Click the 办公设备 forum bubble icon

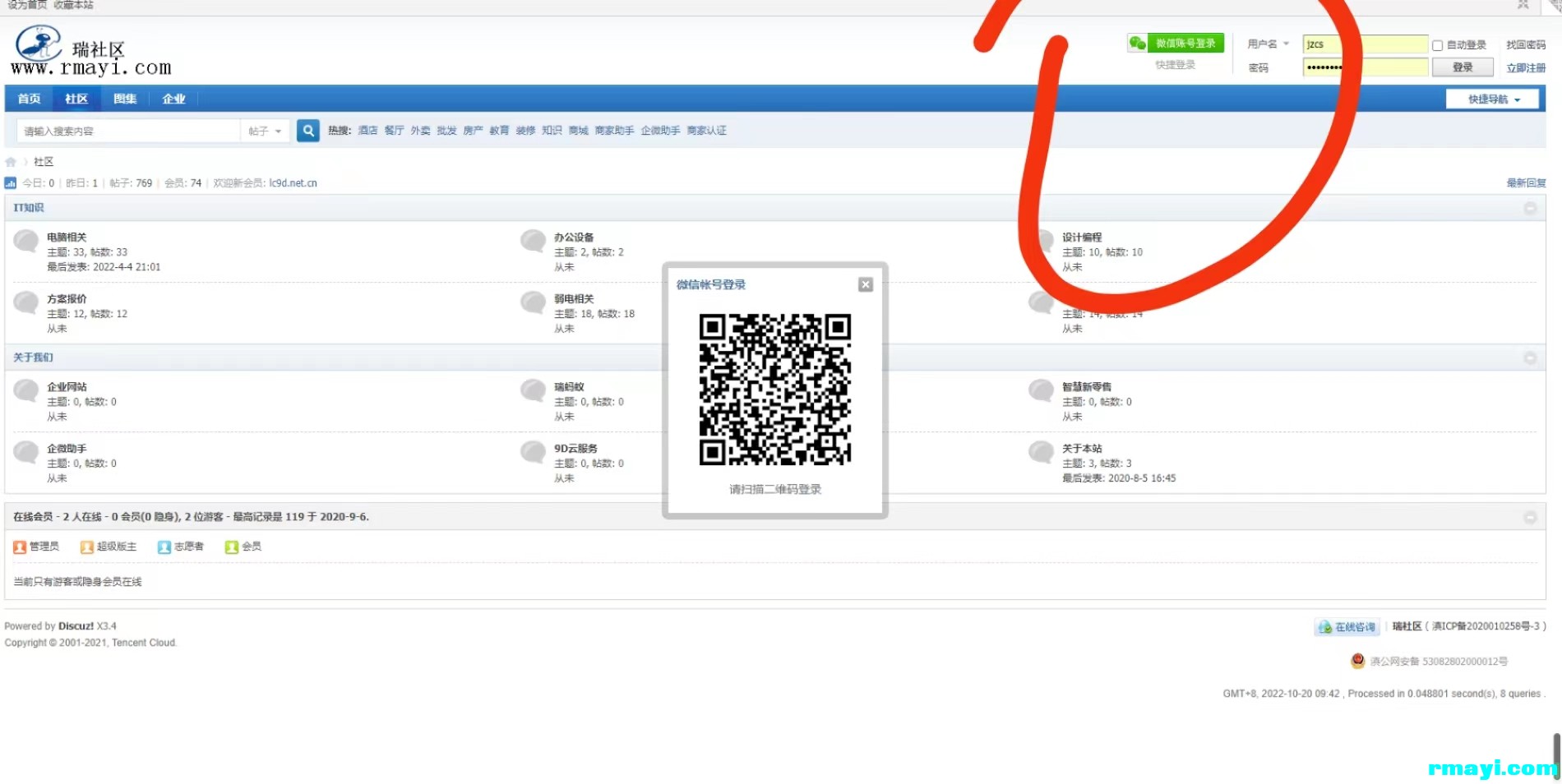coord(534,241)
